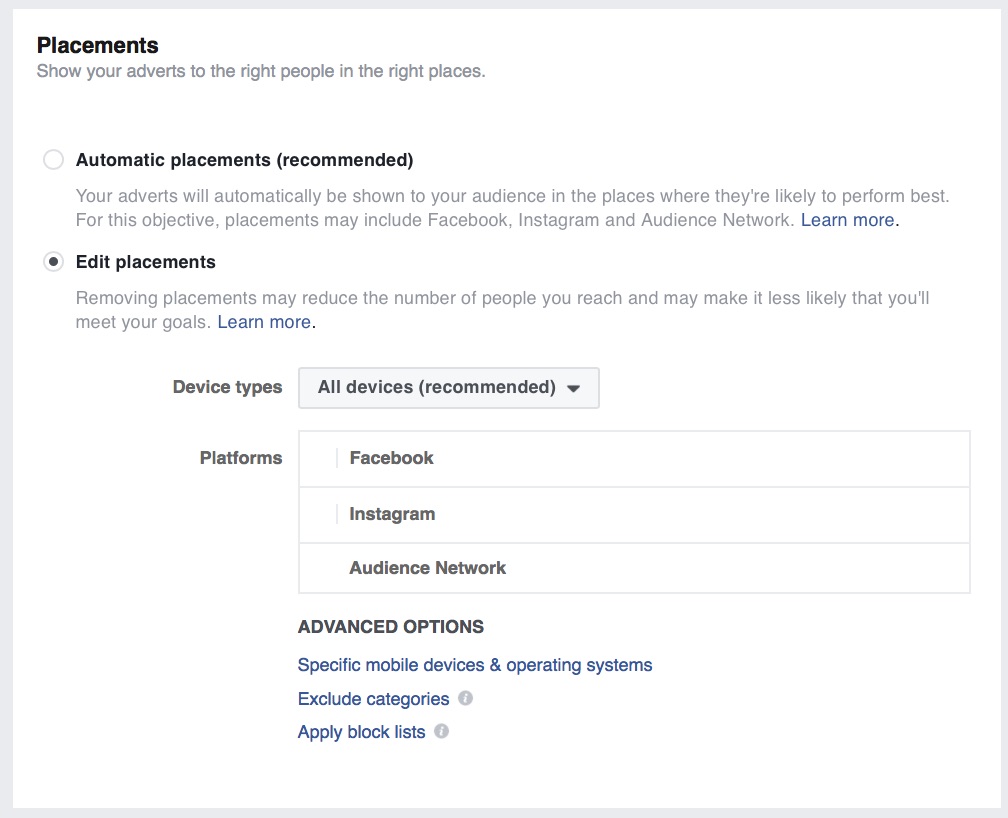Screen dimensions: 1008x818
Task: Click the Platforms label
Action: coord(241,458)
